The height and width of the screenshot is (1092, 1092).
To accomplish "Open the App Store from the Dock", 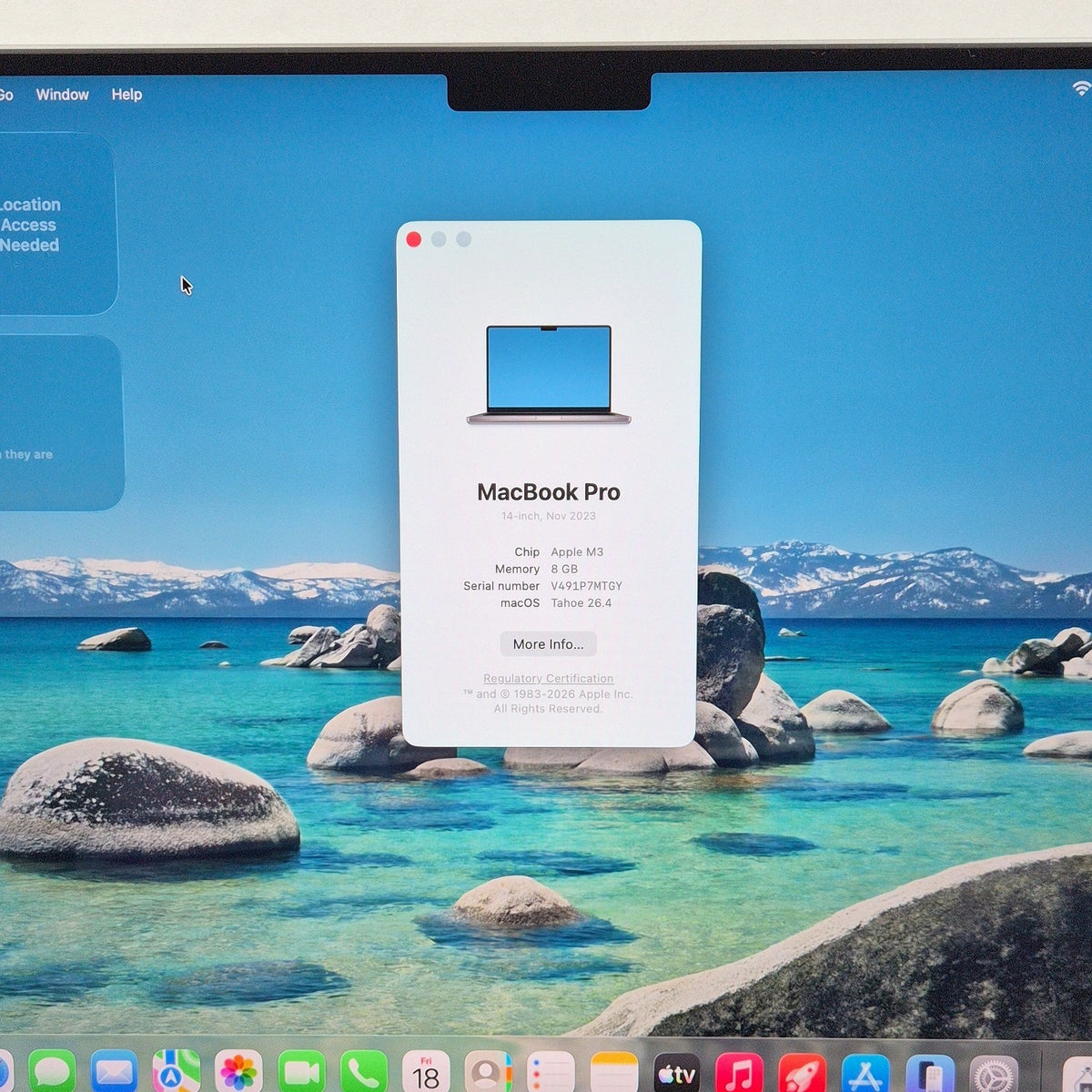I will pos(865,1072).
